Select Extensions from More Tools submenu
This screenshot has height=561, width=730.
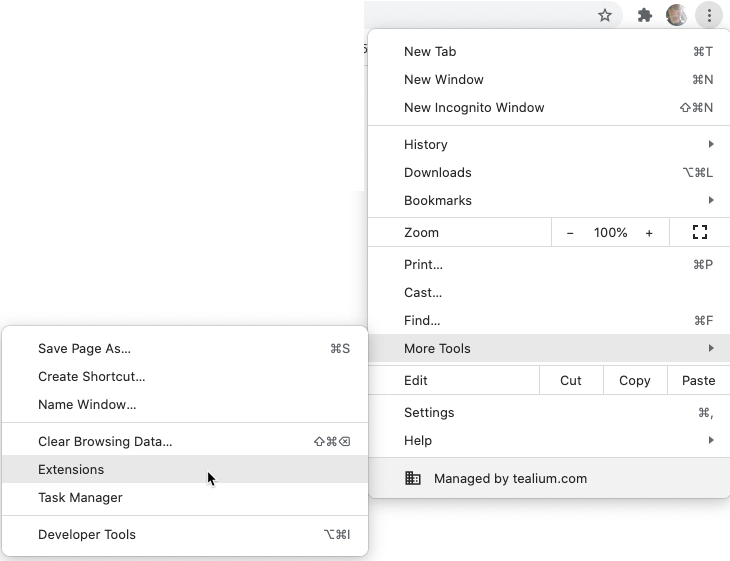pos(71,469)
